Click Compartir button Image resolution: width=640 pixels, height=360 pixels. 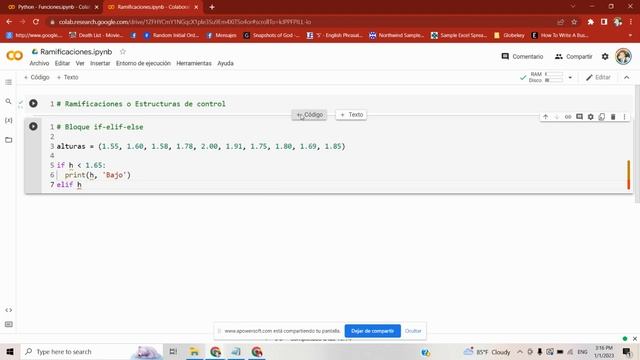click(x=573, y=57)
